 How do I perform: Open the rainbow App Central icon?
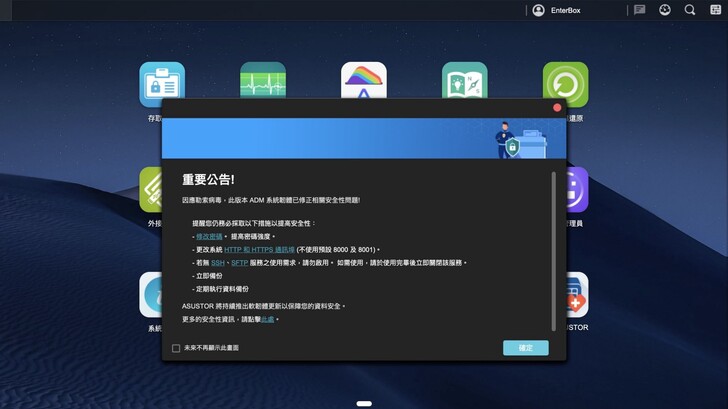tap(363, 80)
